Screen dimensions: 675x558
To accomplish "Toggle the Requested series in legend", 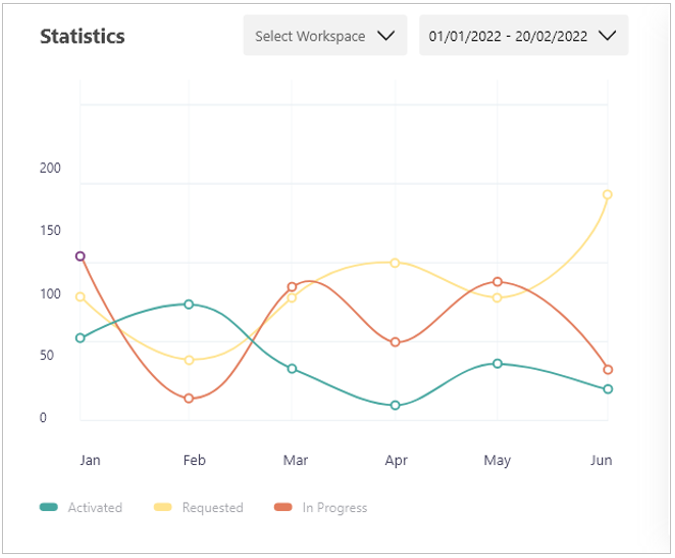I will point(212,508).
